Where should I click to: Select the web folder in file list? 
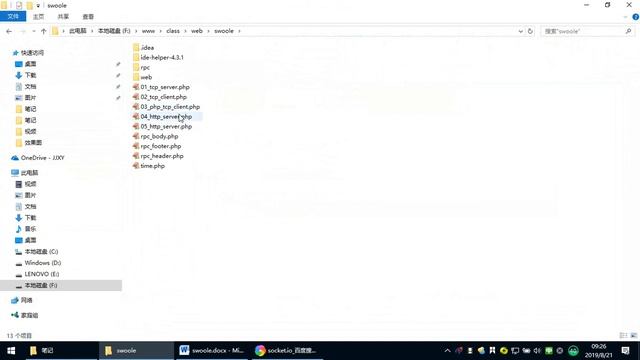tap(142, 77)
